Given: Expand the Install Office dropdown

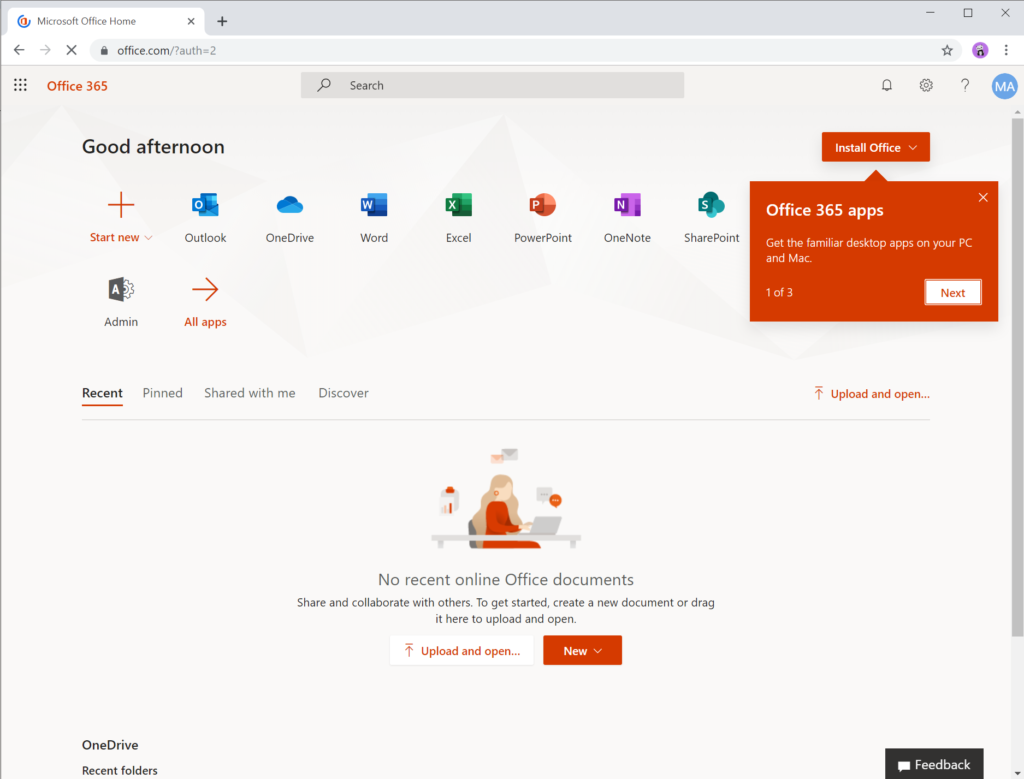Looking at the screenshot, I should coord(875,147).
